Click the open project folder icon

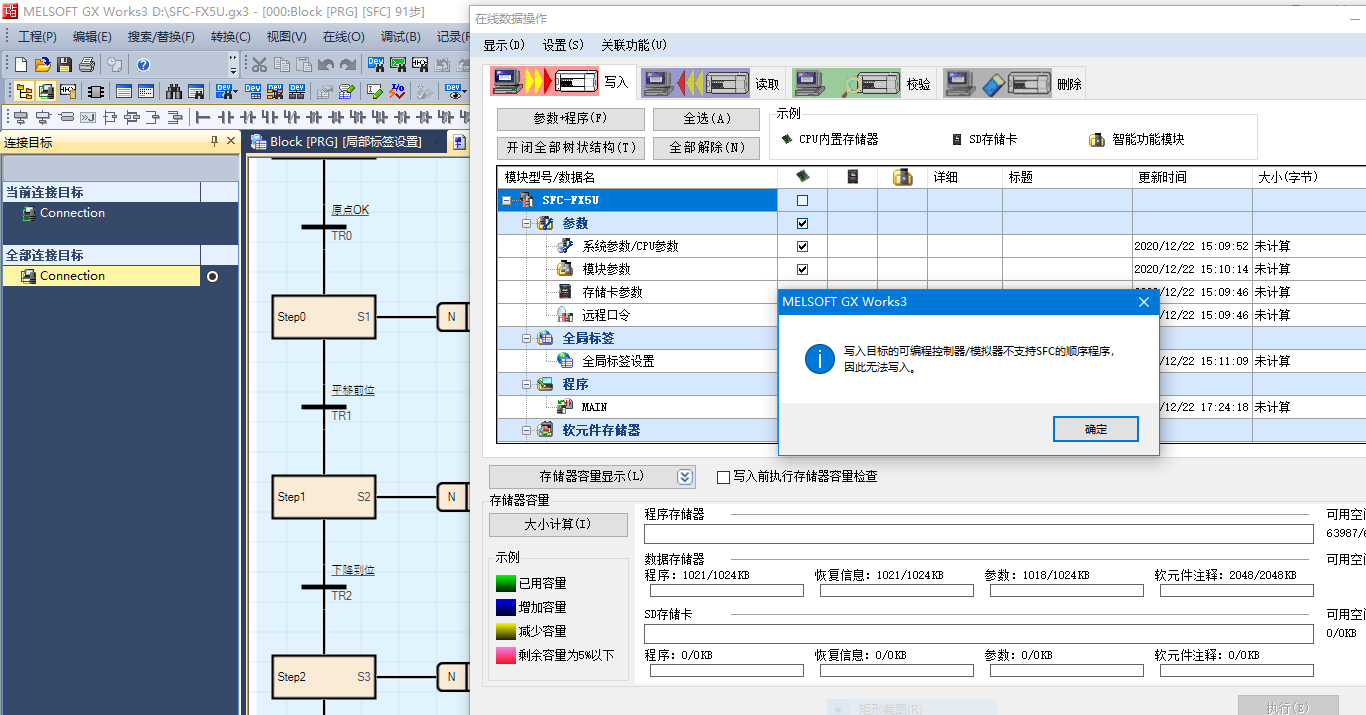pyautogui.click(x=42, y=65)
